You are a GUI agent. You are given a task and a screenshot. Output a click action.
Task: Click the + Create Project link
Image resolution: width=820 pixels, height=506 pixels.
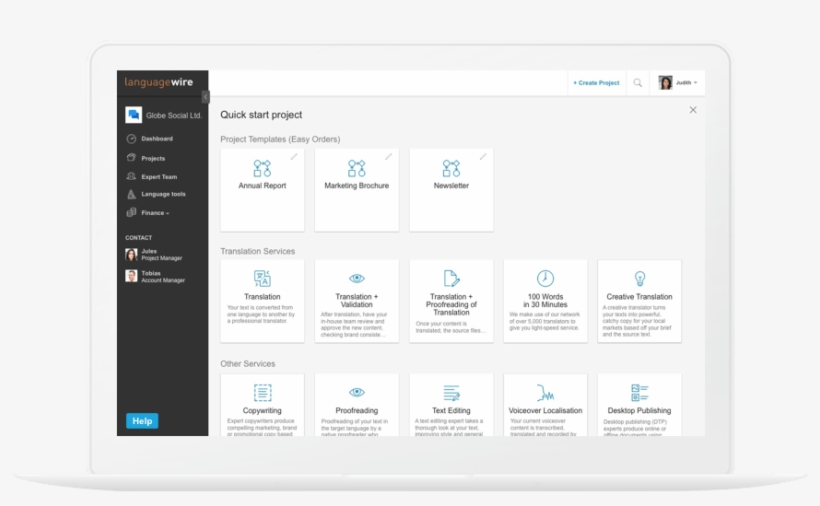(596, 83)
